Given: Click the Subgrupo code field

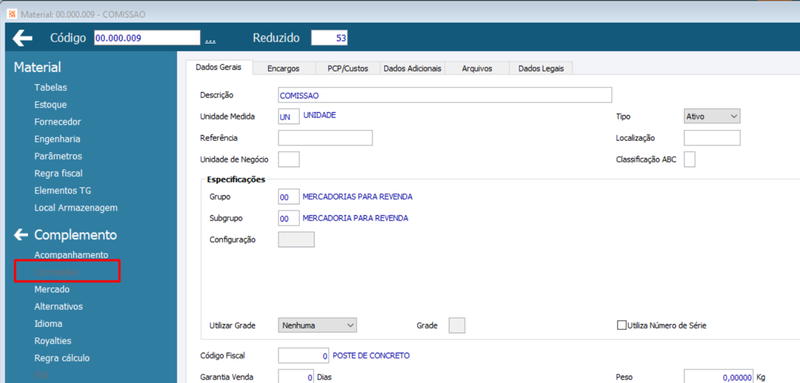Looking at the screenshot, I should click(x=289, y=218).
